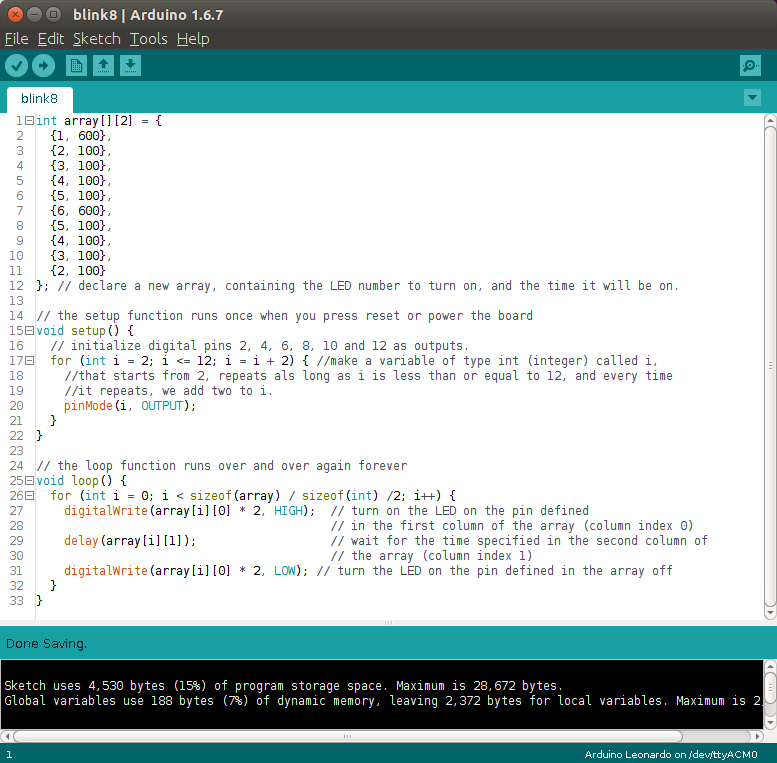Click the console vertical scrollbar down arrow

(770, 724)
